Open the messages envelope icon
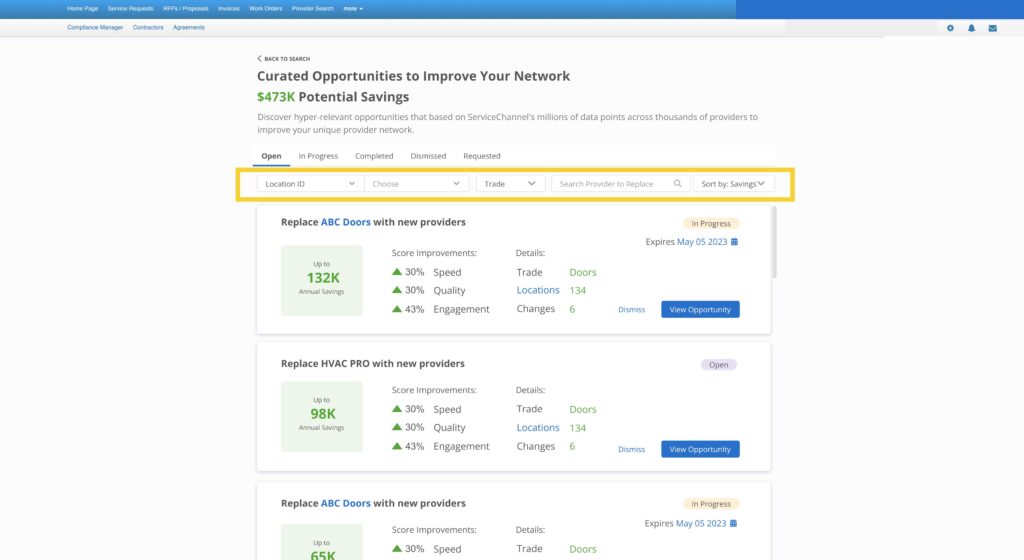This screenshot has width=1024, height=560. tap(992, 28)
